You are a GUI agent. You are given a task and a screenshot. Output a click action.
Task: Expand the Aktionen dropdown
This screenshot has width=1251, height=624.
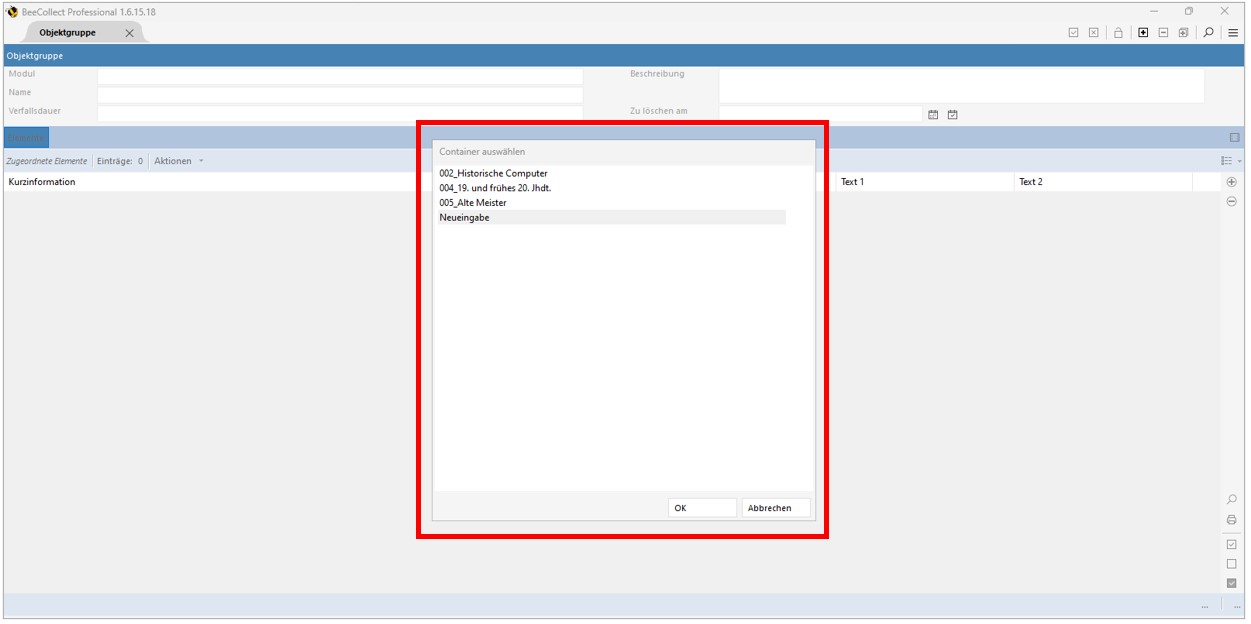[x=179, y=161]
